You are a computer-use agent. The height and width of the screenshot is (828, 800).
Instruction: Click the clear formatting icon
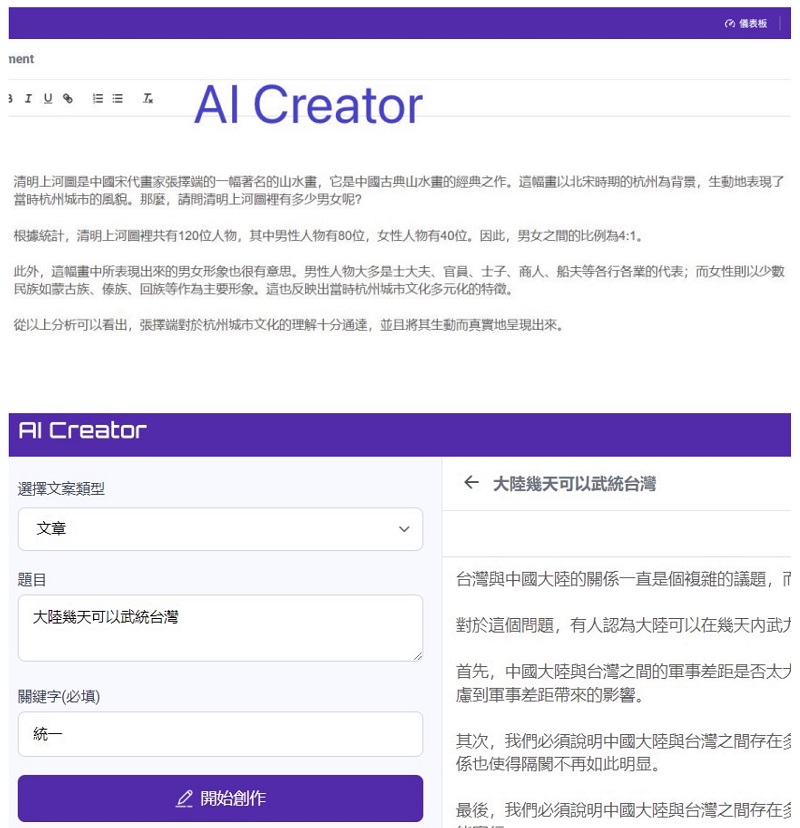point(148,98)
